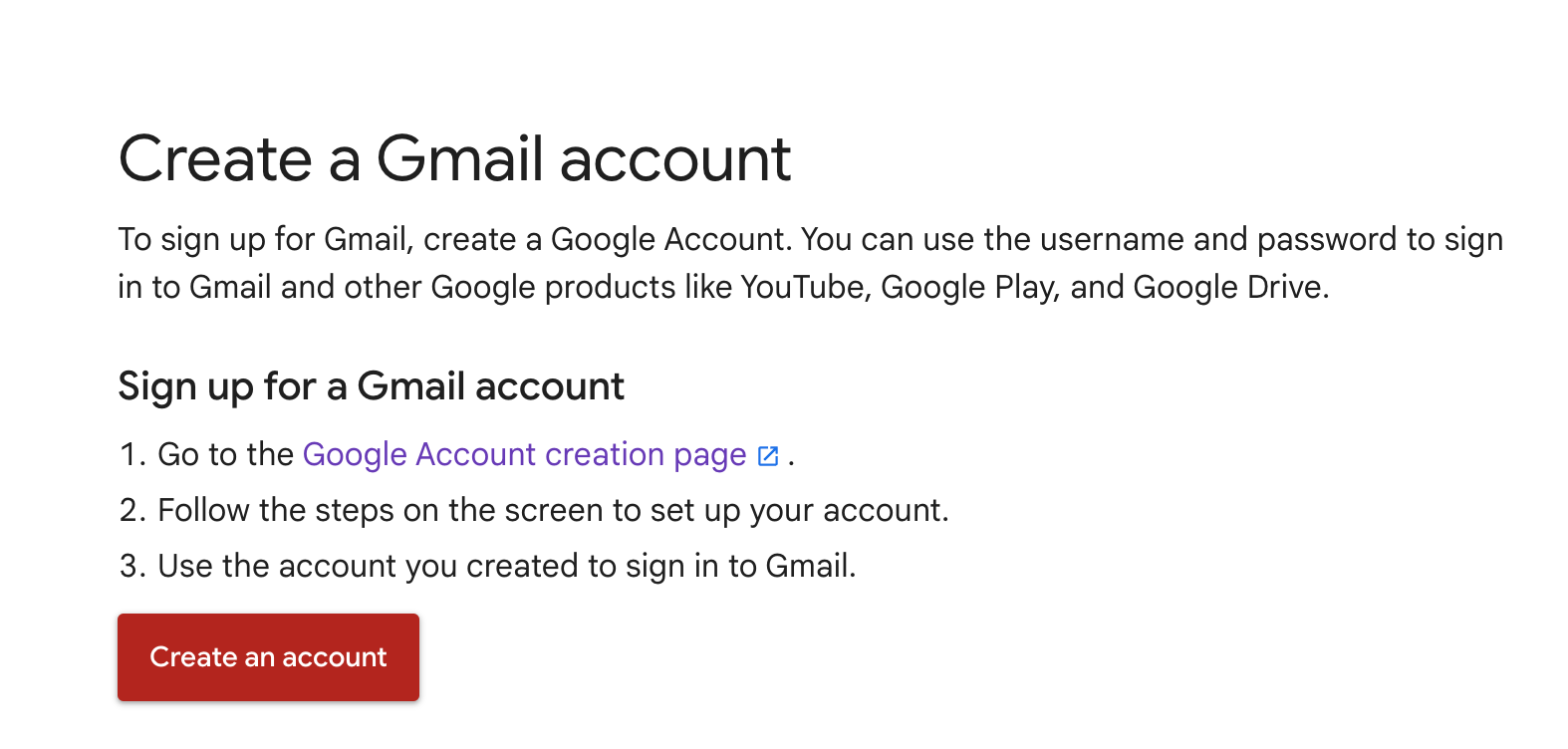This screenshot has height=749, width=1568.
Task: Click the period after the creation page link
Action: (x=792, y=458)
